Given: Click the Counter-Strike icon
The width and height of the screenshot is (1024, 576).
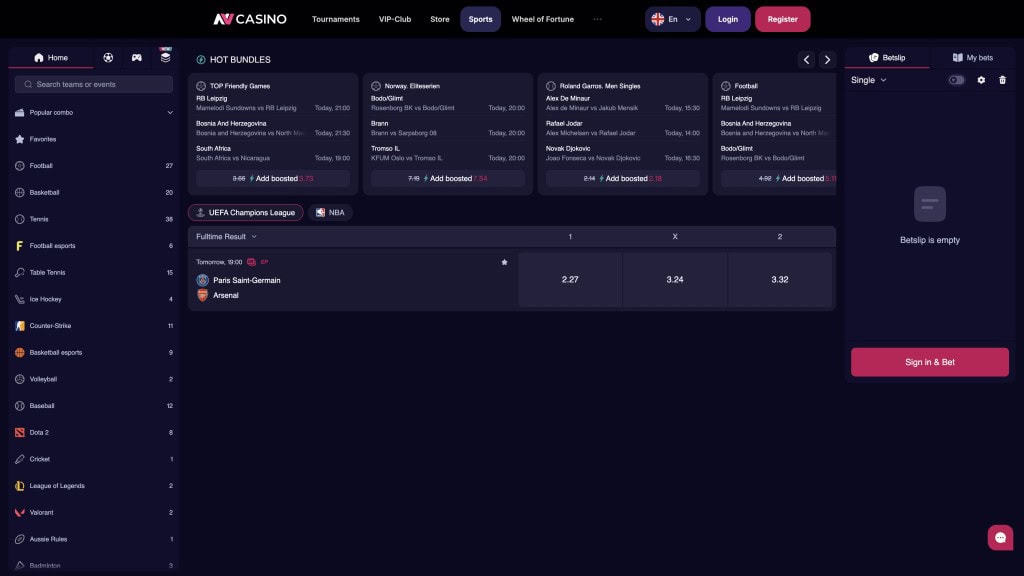Looking at the screenshot, I should pos(20,326).
